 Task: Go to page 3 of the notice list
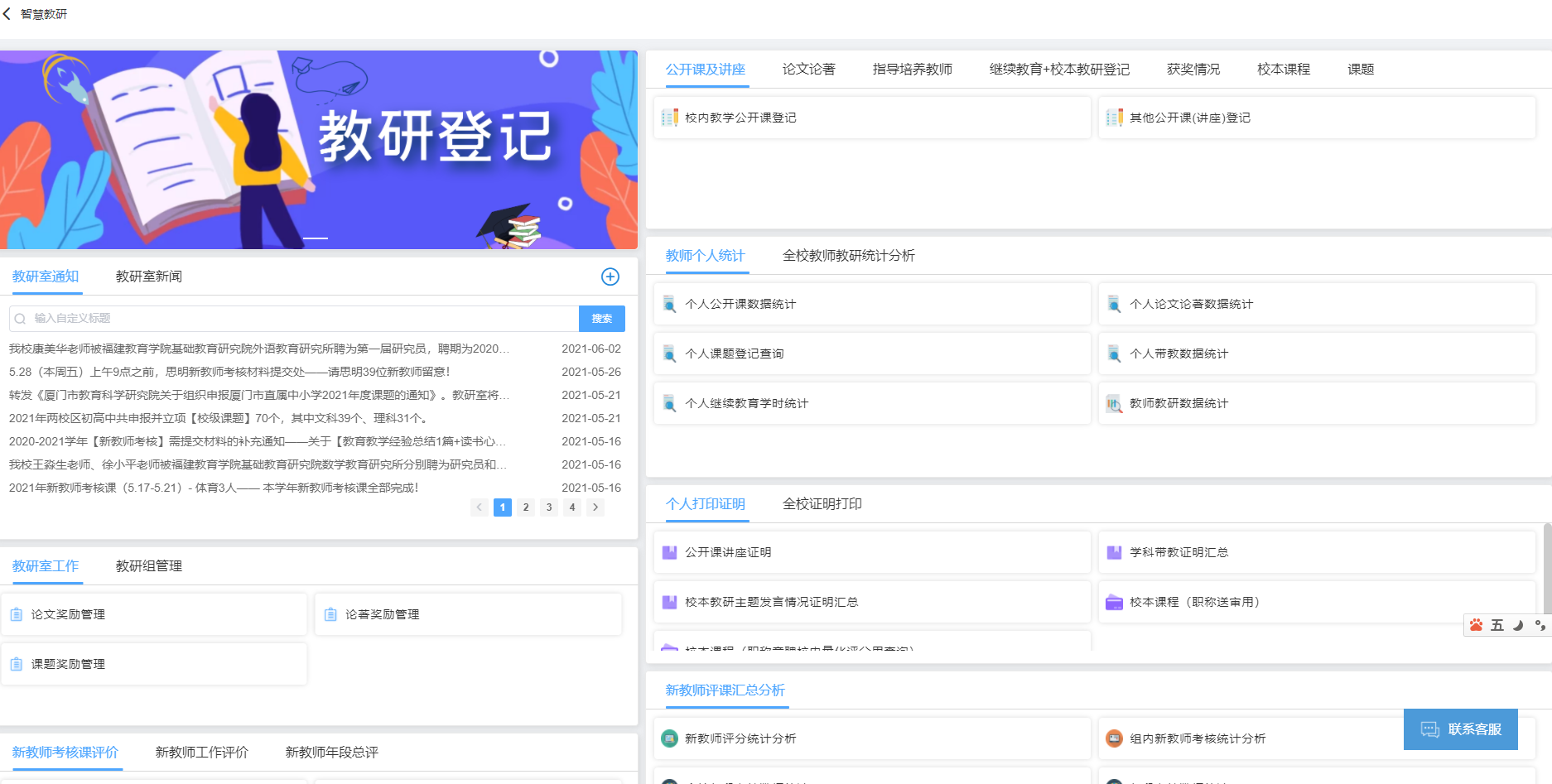(548, 507)
